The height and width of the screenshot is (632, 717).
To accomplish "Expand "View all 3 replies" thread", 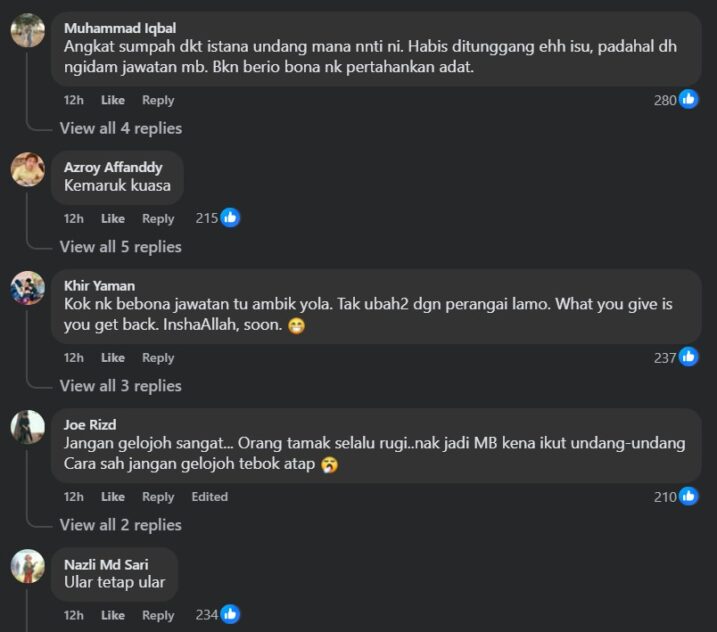I will click(120, 386).
